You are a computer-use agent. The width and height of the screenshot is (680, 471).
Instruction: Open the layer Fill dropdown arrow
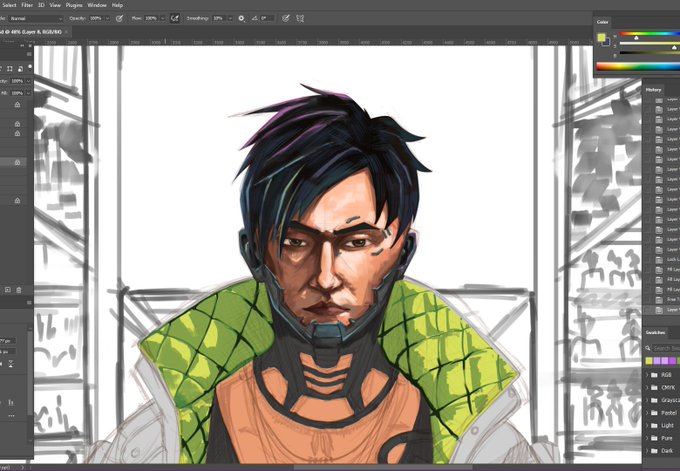coord(28,93)
